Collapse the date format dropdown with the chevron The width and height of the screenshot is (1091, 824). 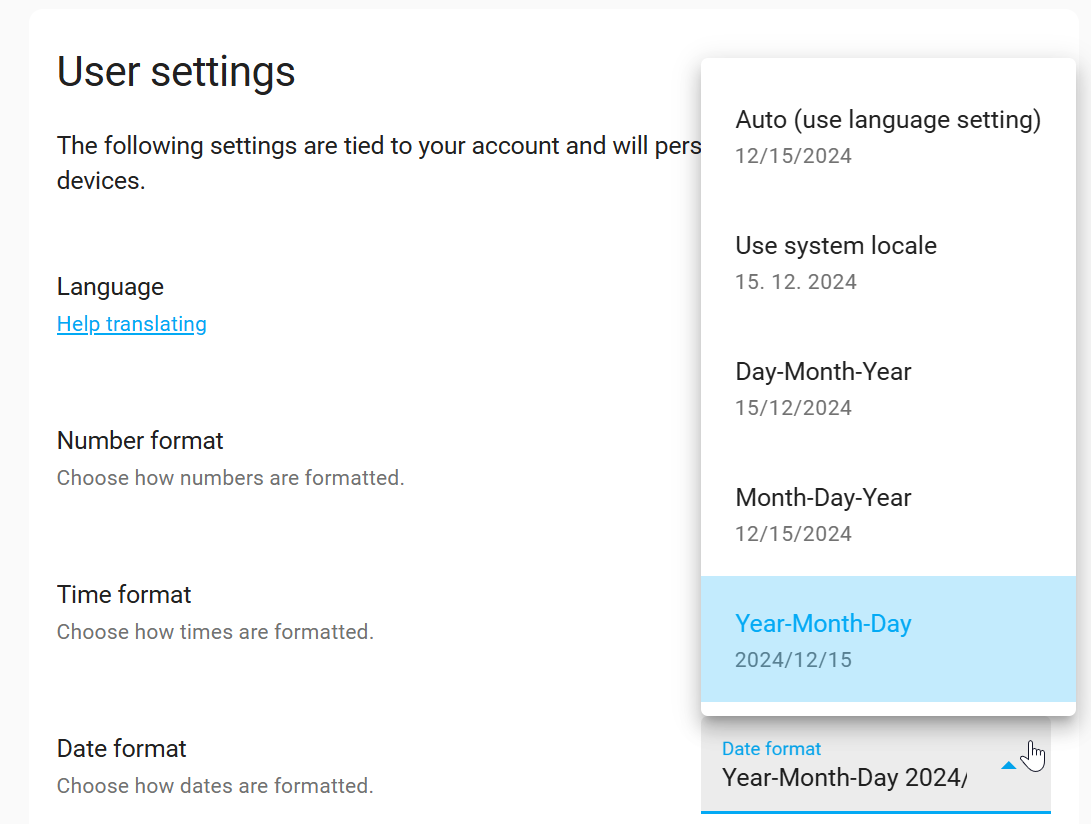(x=1009, y=763)
